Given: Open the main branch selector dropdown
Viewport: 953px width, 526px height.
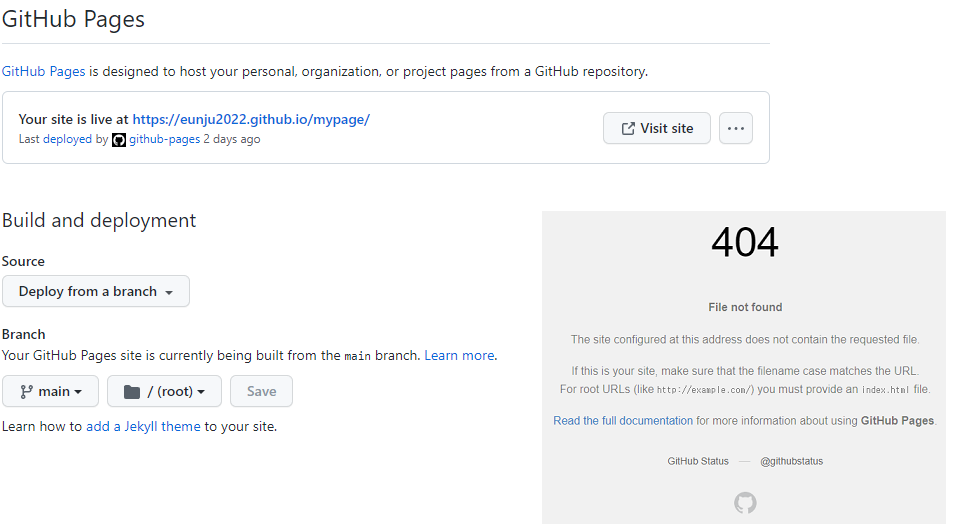Looking at the screenshot, I should pyautogui.click(x=50, y=391).
